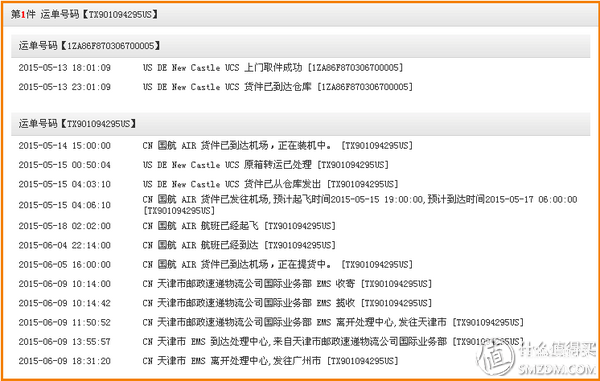Click timestamp 2015-06-09 13:55:57
Viewport: 600px width, 381px height.
65,342
